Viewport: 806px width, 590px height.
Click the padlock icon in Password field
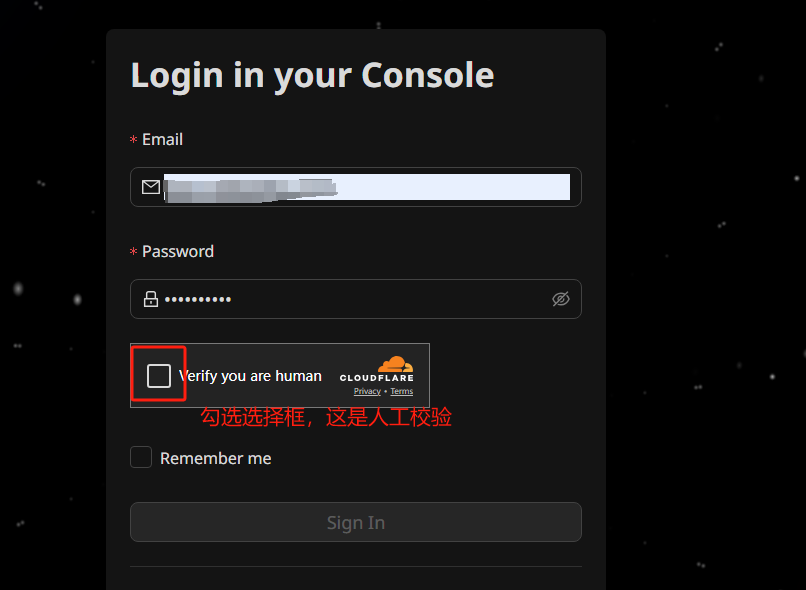(151, 299)
